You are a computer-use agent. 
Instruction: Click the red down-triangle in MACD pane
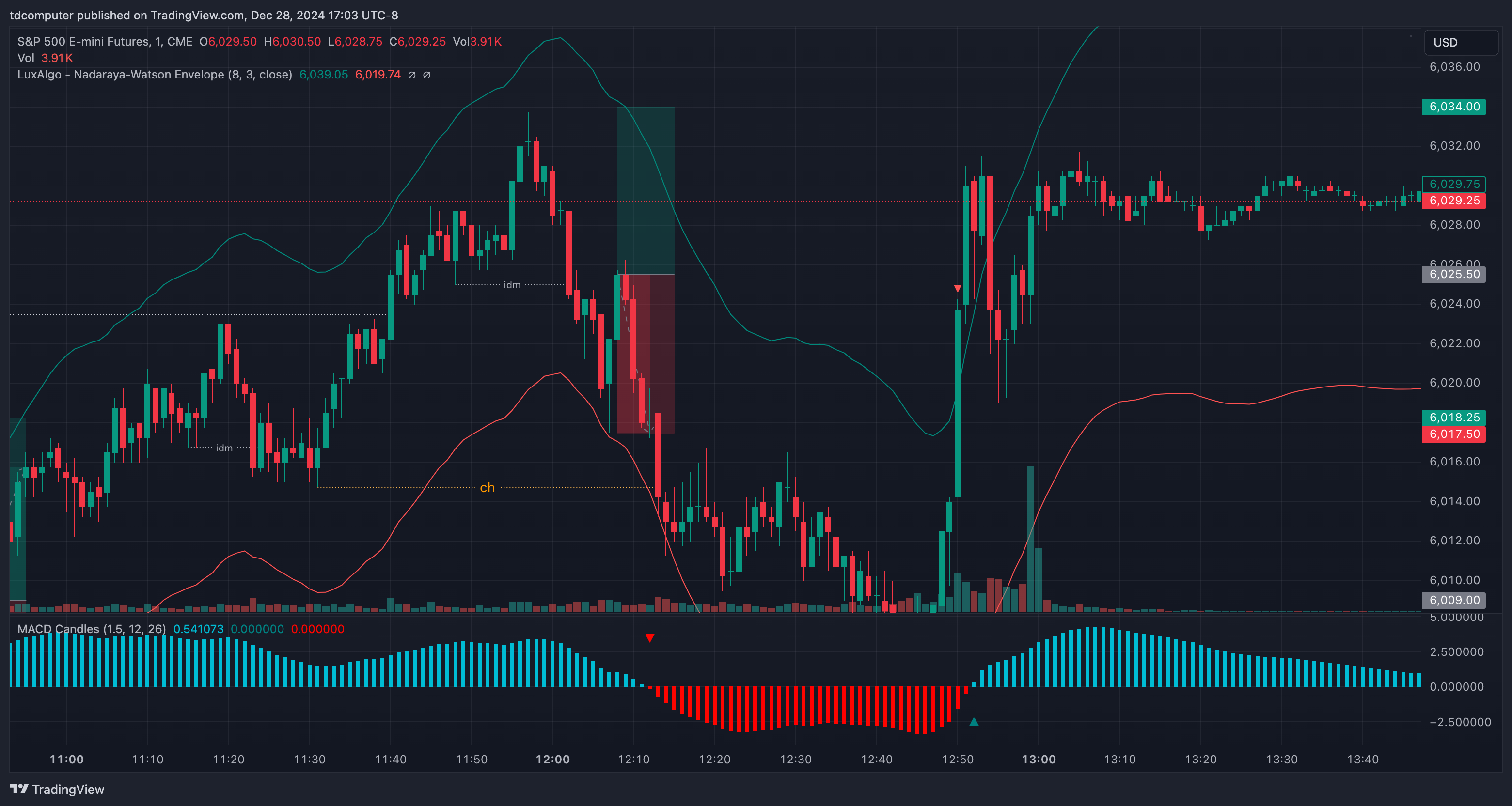650,637
